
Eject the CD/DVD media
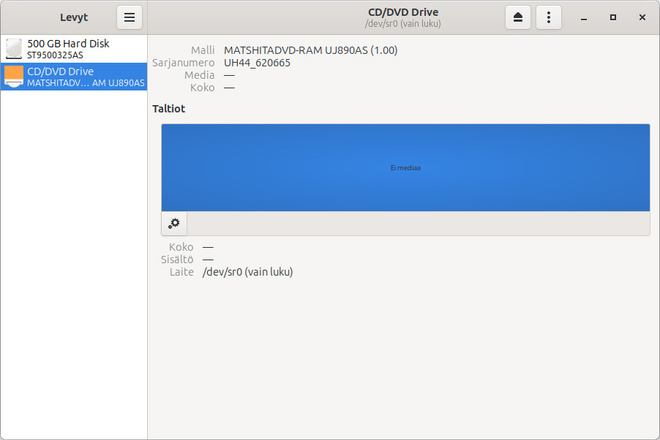(x=518, y=17)
